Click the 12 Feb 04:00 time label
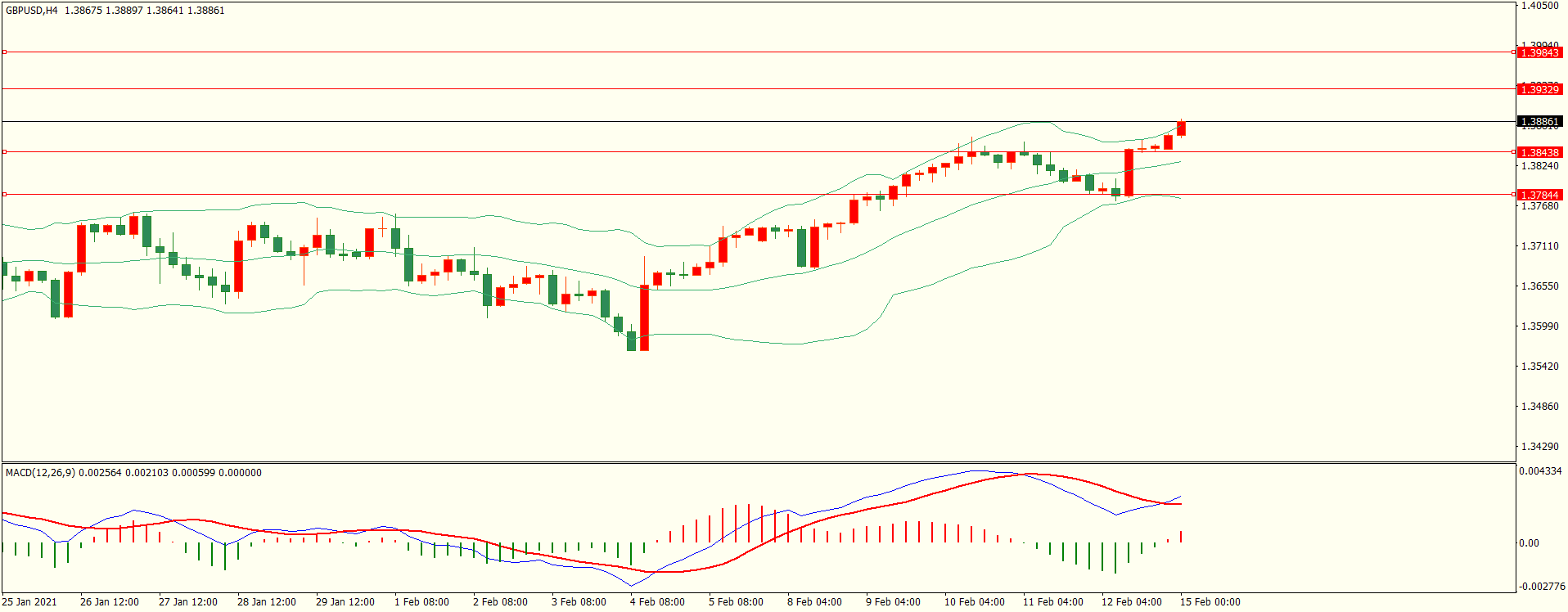Viewport: 1568px width, 612px height. pos(1132,602)
